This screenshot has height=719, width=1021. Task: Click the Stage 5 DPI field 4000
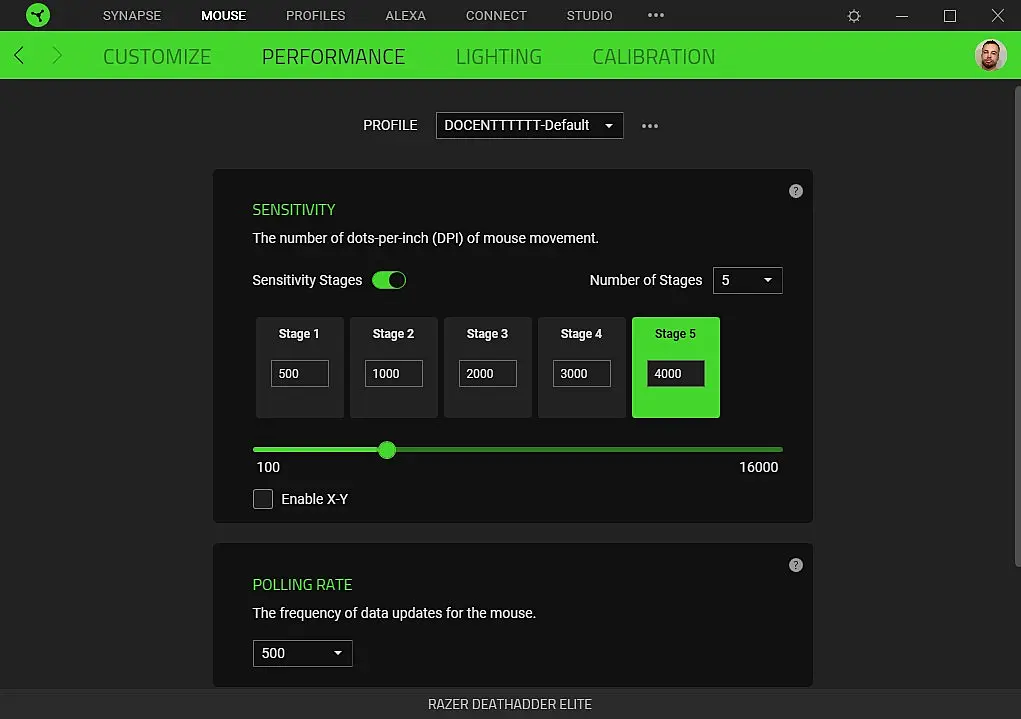[676, 373]
